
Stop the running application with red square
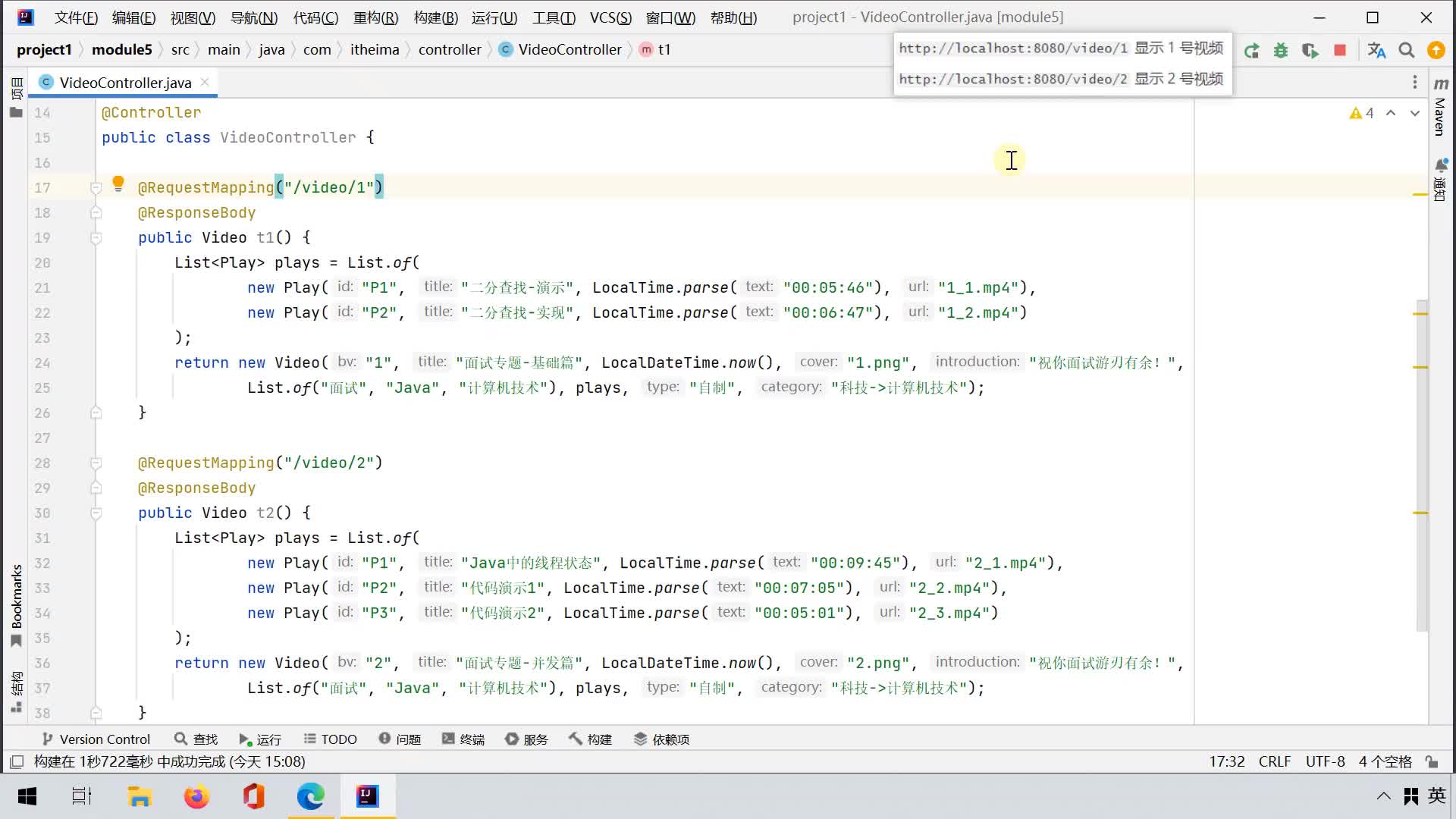click(1340, 50)
